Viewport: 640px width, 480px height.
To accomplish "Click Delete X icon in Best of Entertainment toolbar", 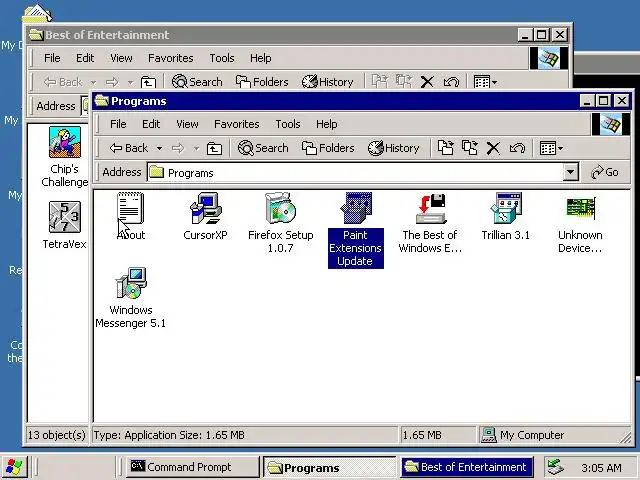I will tap(427, 82).
